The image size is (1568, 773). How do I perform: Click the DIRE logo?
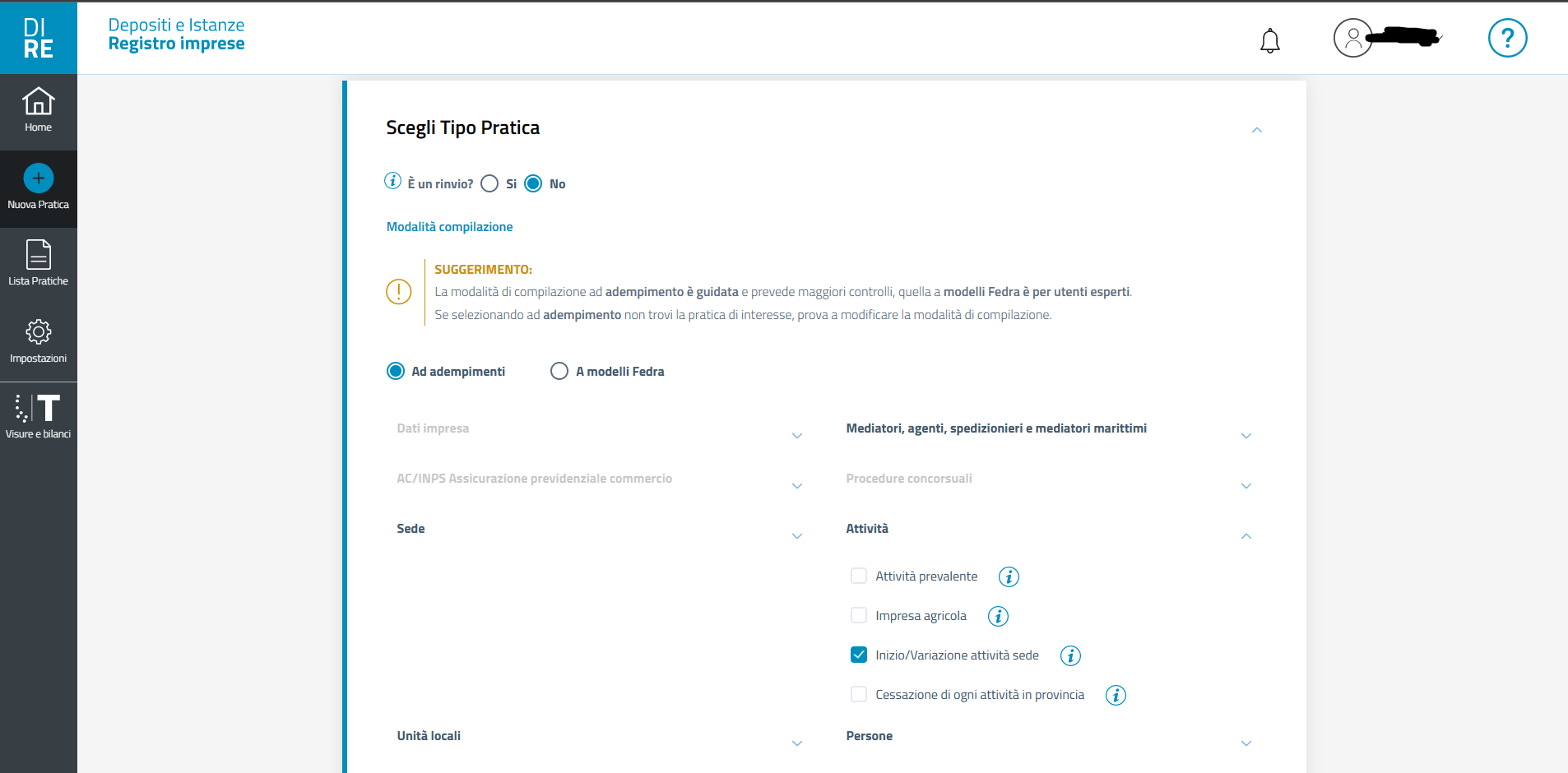point(39,38)
